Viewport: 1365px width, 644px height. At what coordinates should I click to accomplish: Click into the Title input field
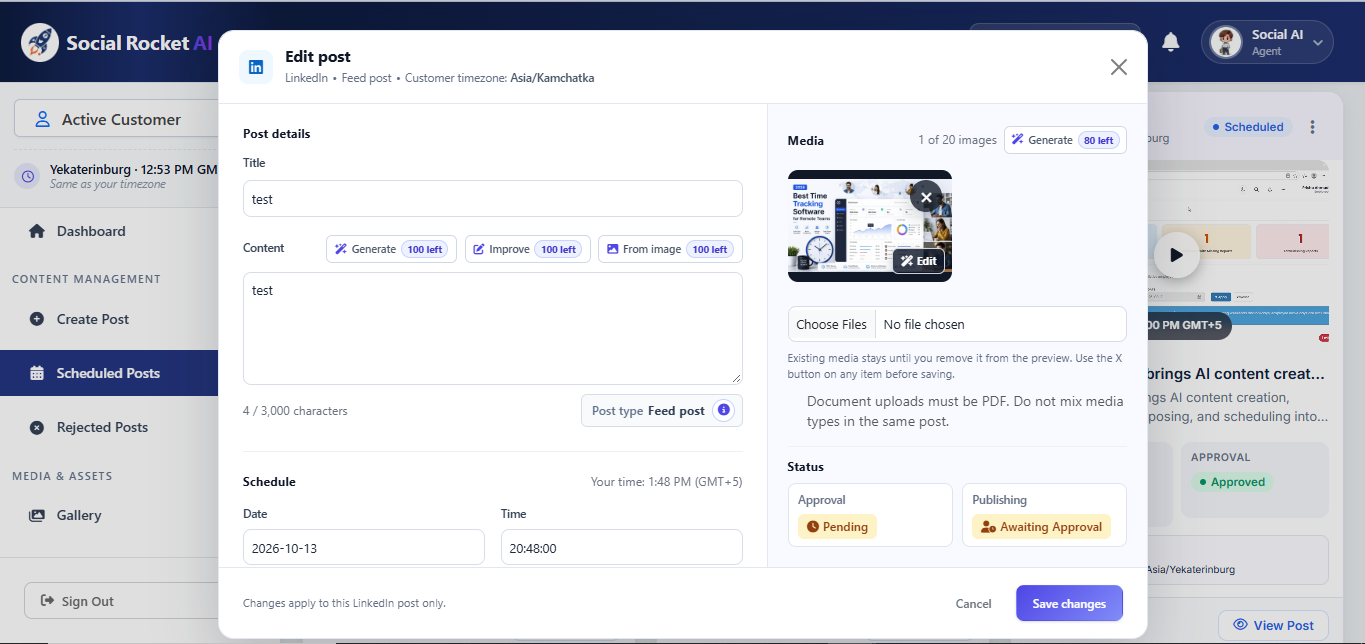(492, 199)
